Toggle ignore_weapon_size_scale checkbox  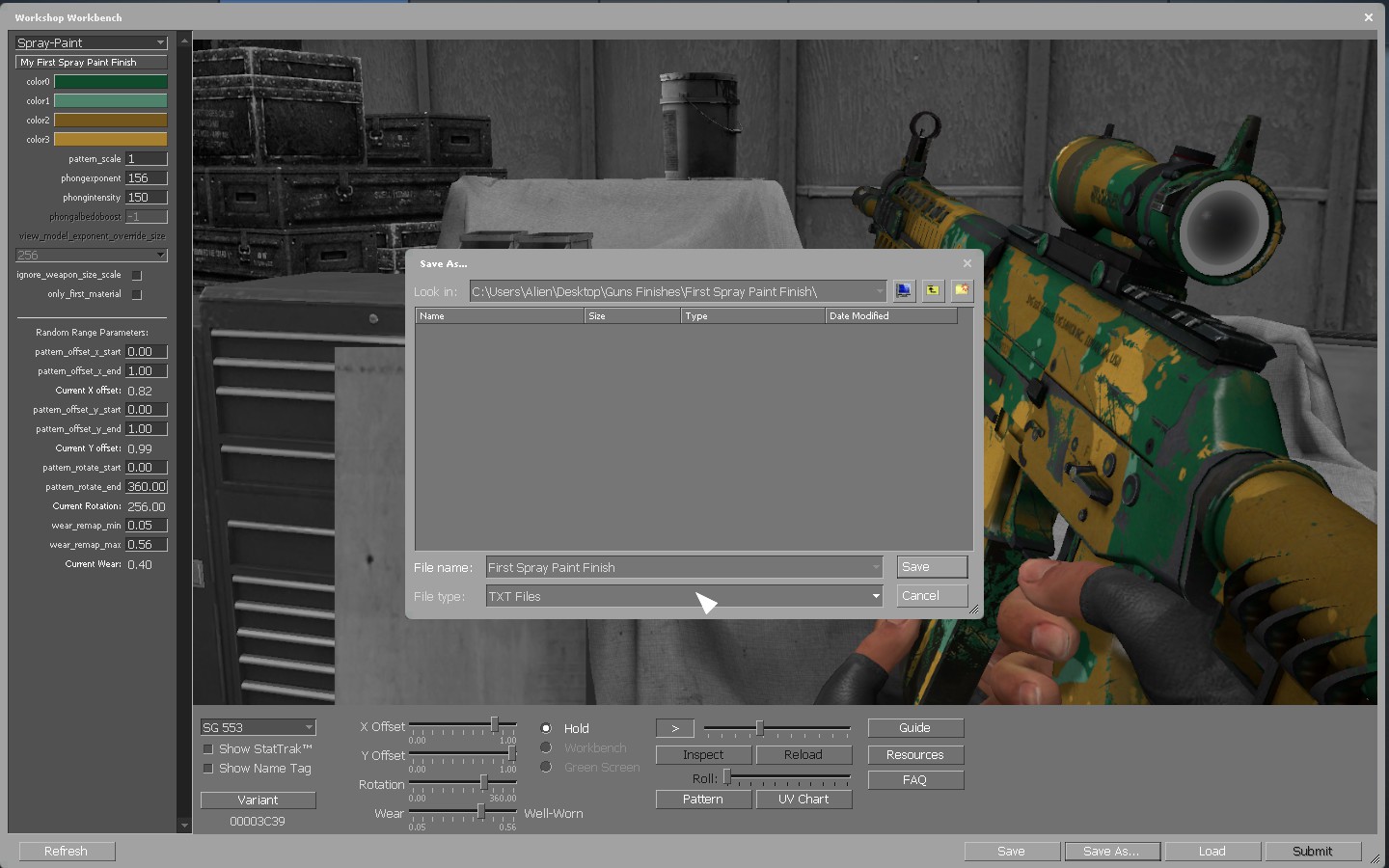[x=137, y=275]
